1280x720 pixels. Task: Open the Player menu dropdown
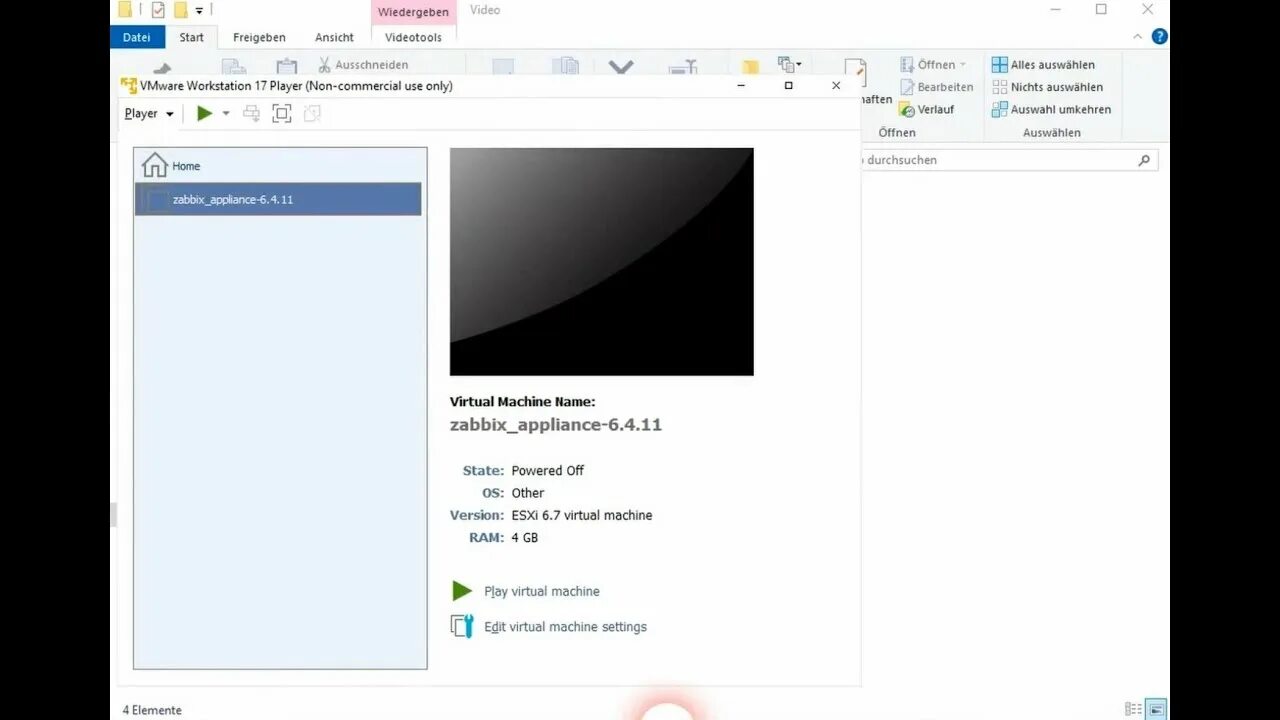point(149,114)
